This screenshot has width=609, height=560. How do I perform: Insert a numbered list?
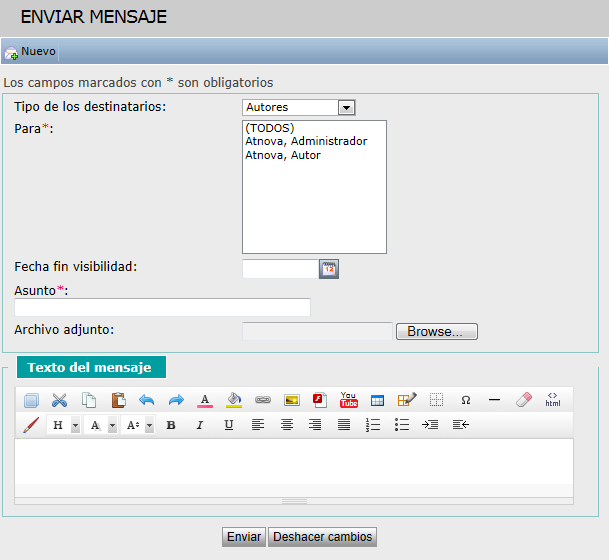tap(373, 425)
